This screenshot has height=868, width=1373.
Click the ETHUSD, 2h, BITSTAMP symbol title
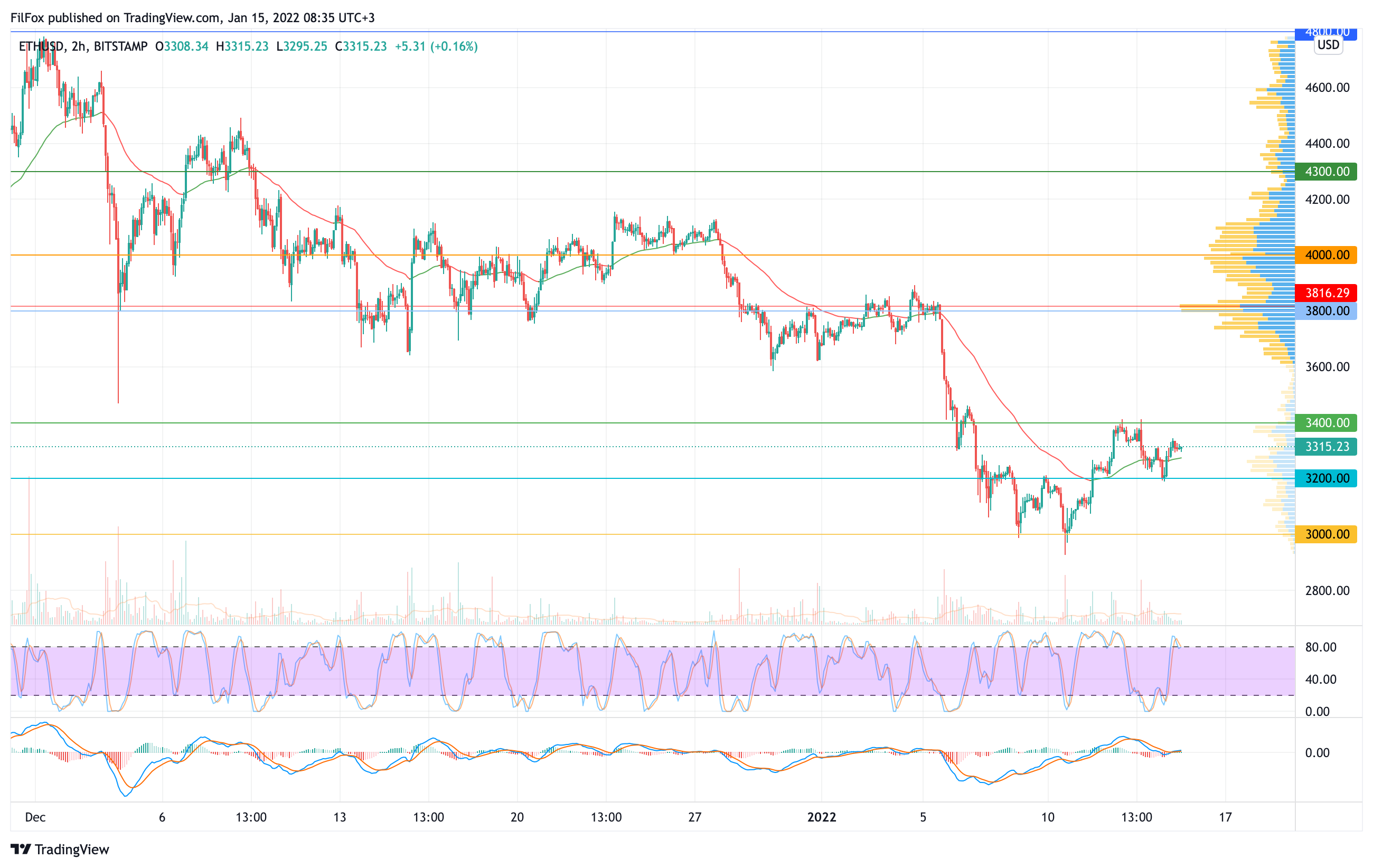83,47
